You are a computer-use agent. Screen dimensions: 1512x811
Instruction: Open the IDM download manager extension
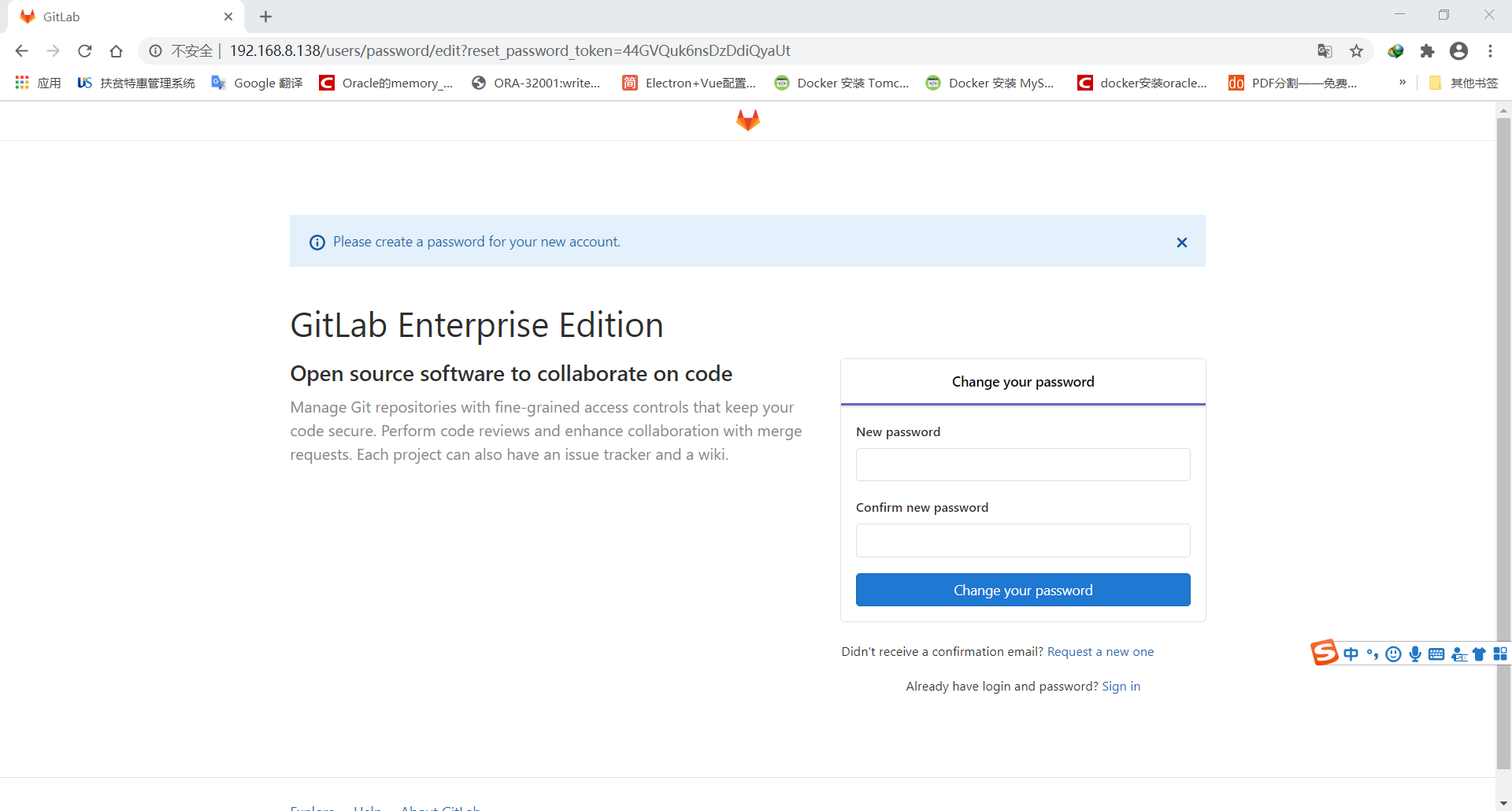(1395, 50)
